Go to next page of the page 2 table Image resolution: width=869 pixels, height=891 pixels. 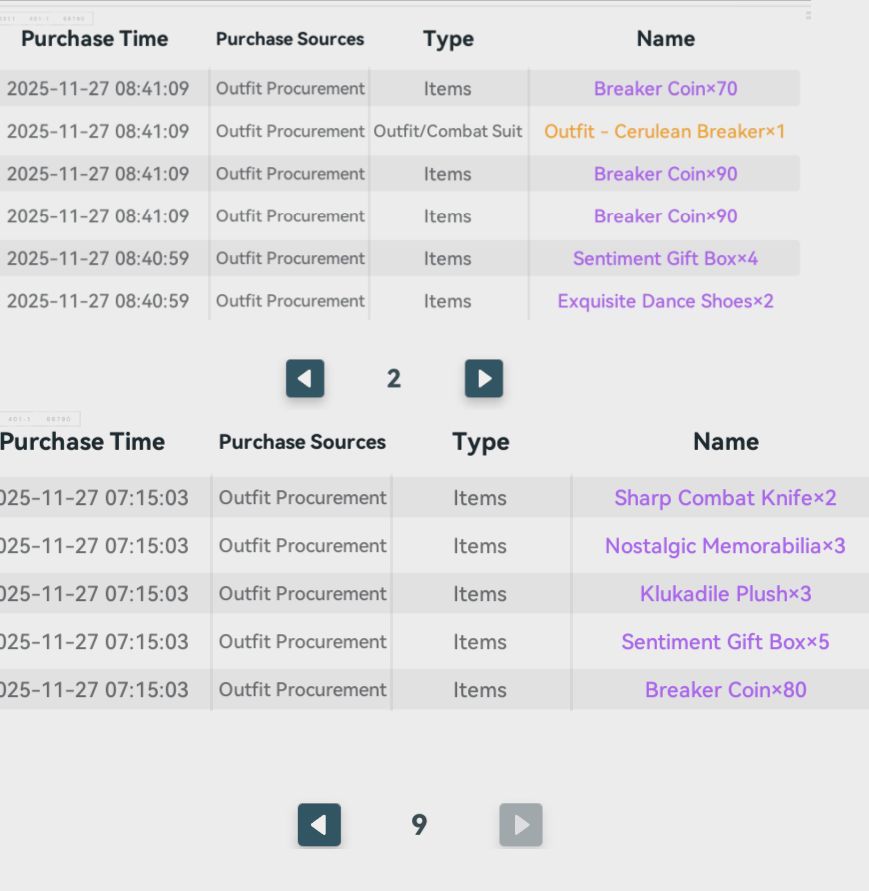tap(484, 378)
